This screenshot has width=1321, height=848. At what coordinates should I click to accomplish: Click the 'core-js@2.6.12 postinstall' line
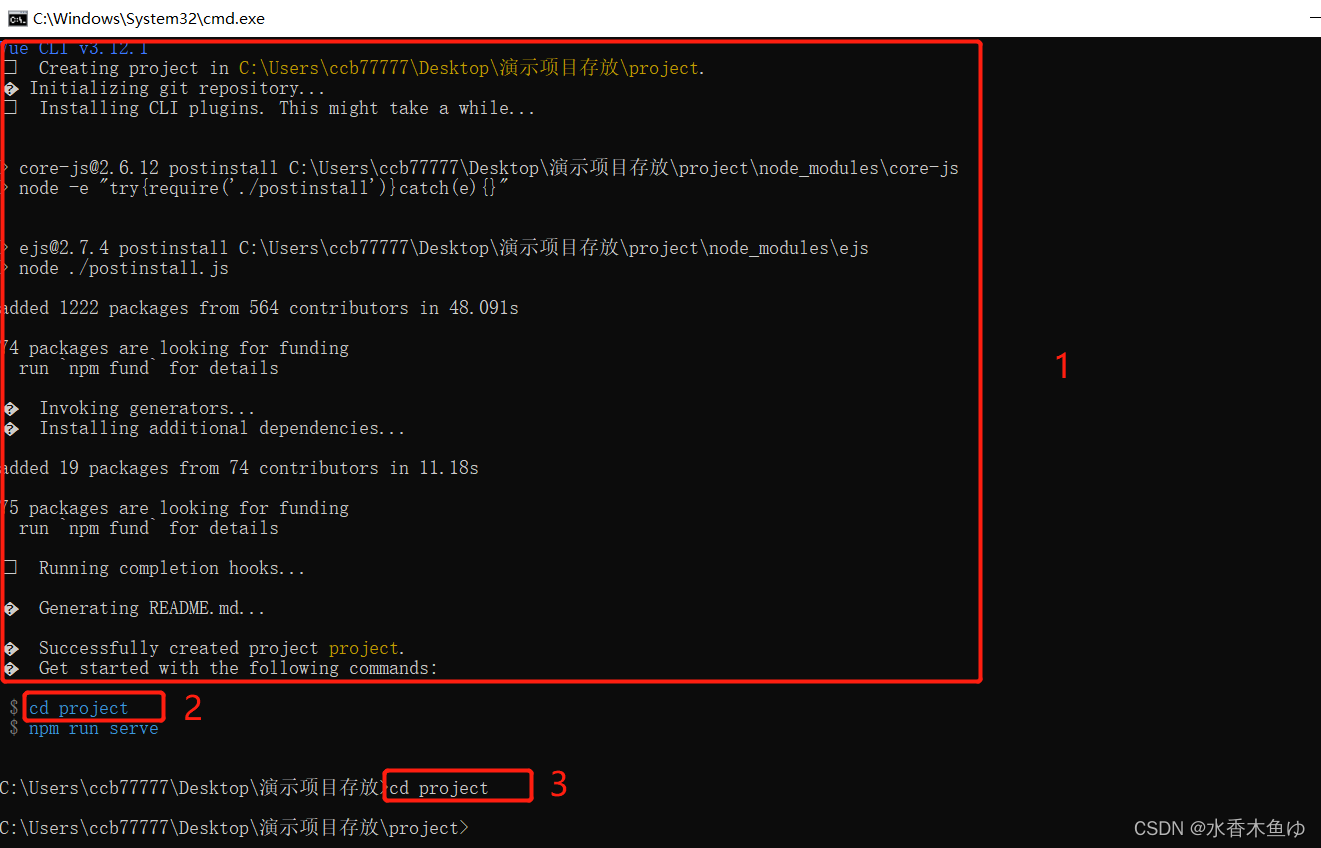click(x=481, y=168)
